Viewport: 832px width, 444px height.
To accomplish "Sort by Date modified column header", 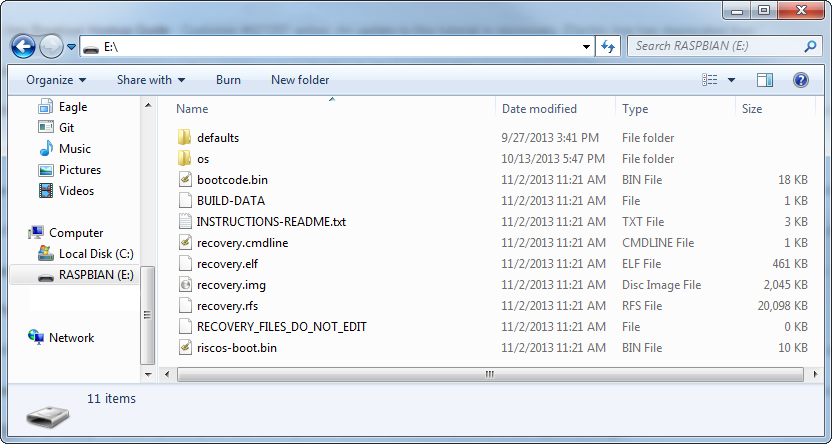I will tap(539, 109).
